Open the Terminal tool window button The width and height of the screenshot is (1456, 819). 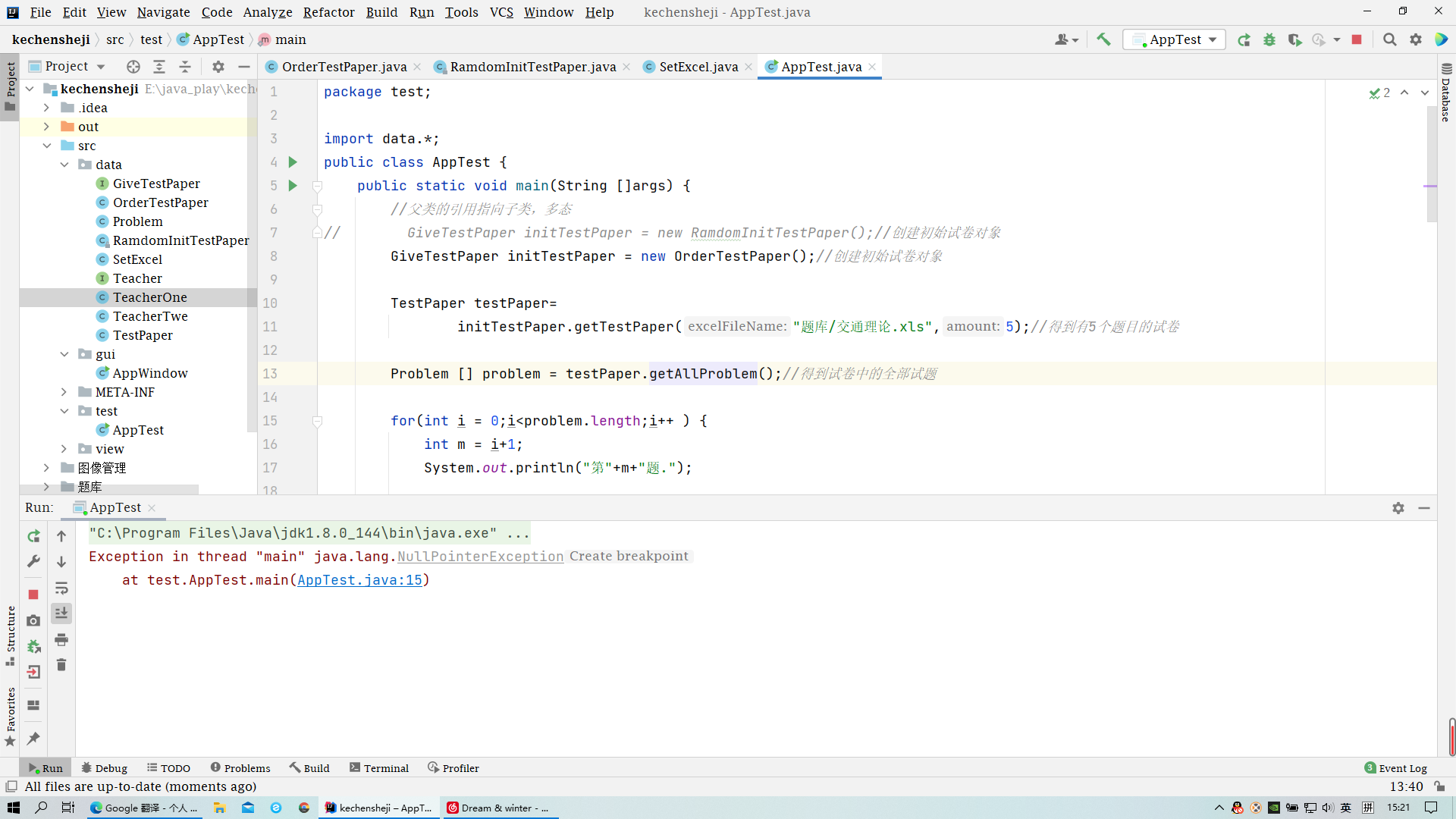coord(379,768)
